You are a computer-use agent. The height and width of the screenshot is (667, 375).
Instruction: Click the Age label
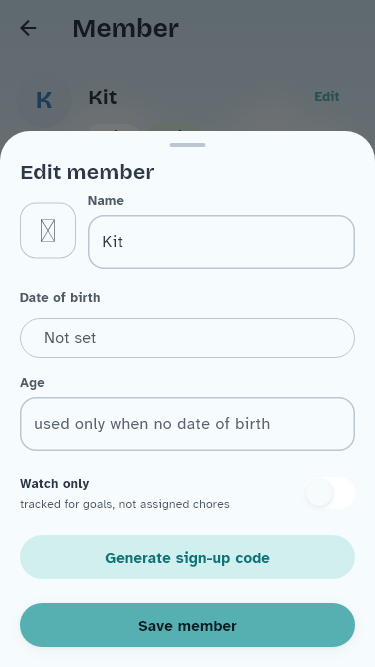(x=32, y=383)
